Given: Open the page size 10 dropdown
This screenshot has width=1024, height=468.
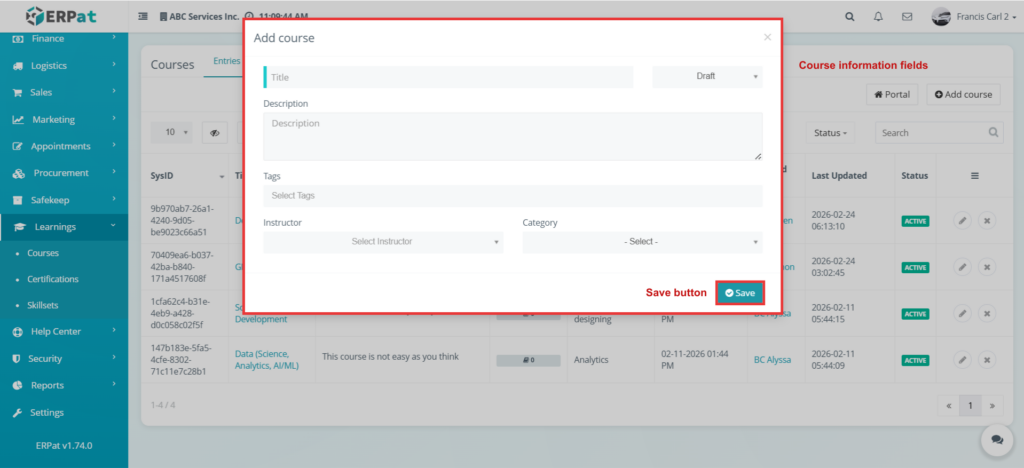Looking at the screenshot, I should click(172, 133).
